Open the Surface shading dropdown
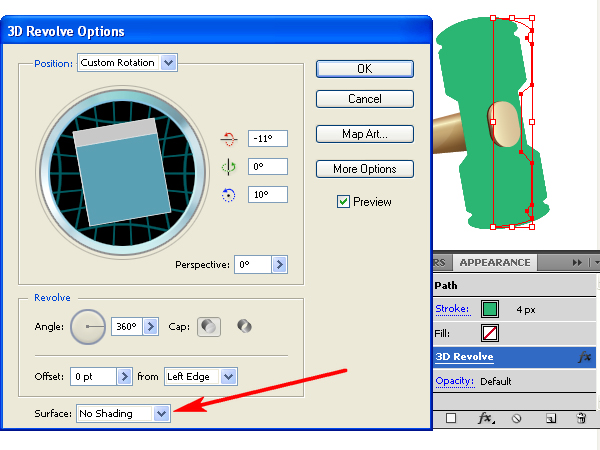The height and width of the screenshot is (450, 600). [161, 414]
